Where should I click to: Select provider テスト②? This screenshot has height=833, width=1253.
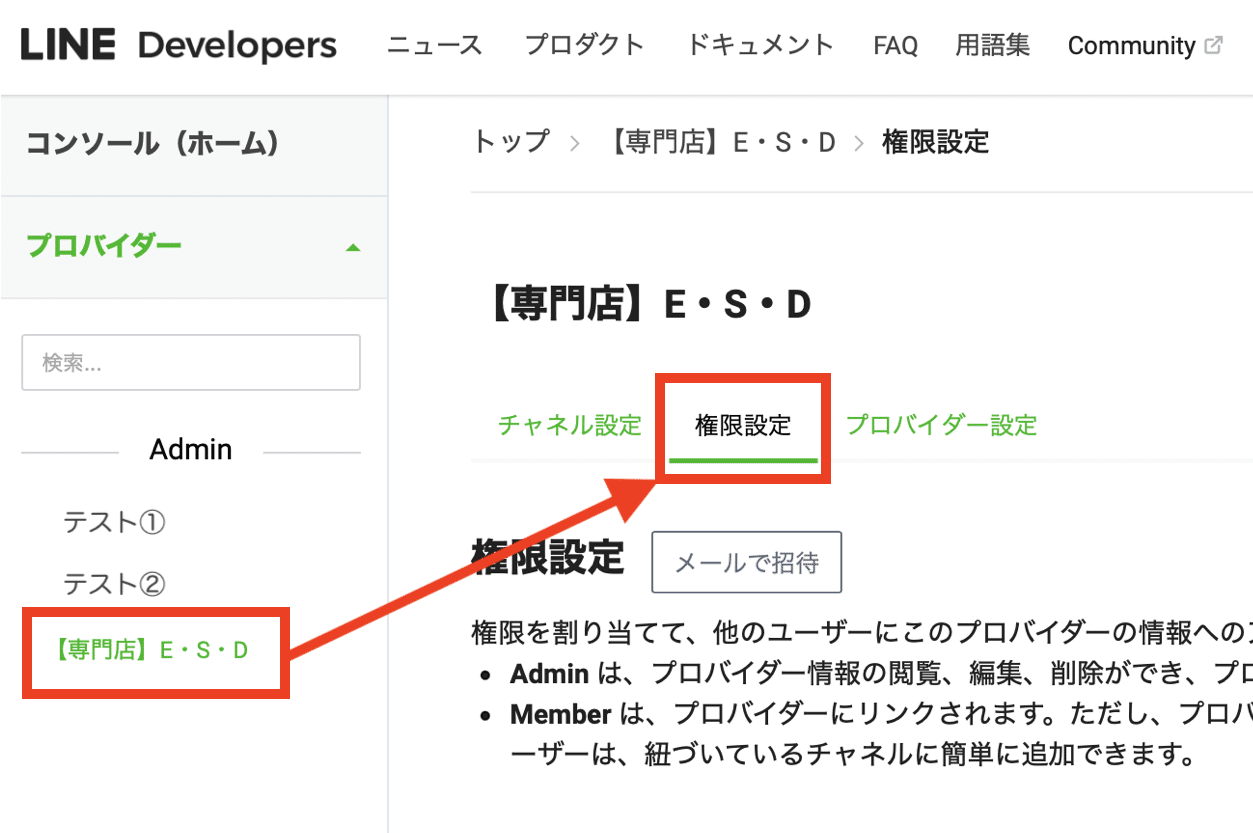coord(114,584)
